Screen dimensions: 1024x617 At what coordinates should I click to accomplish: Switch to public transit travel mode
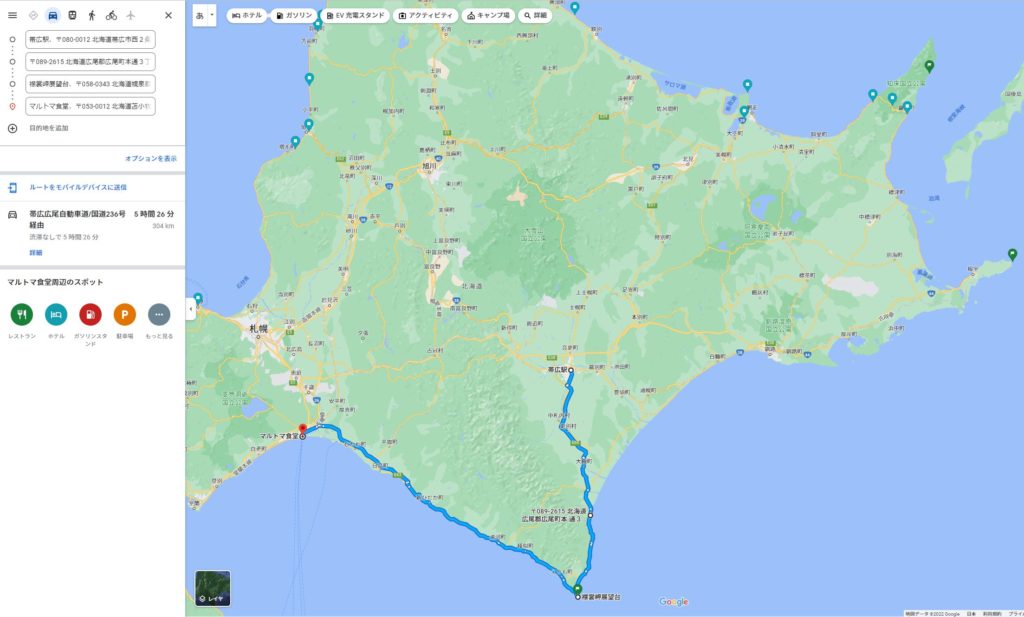pos(72,15)
